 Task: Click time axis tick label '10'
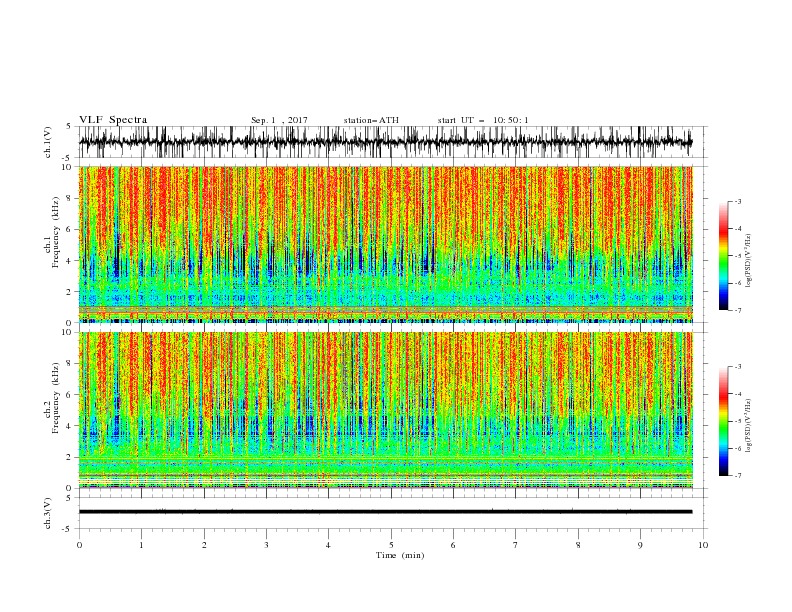pos(703,545)
